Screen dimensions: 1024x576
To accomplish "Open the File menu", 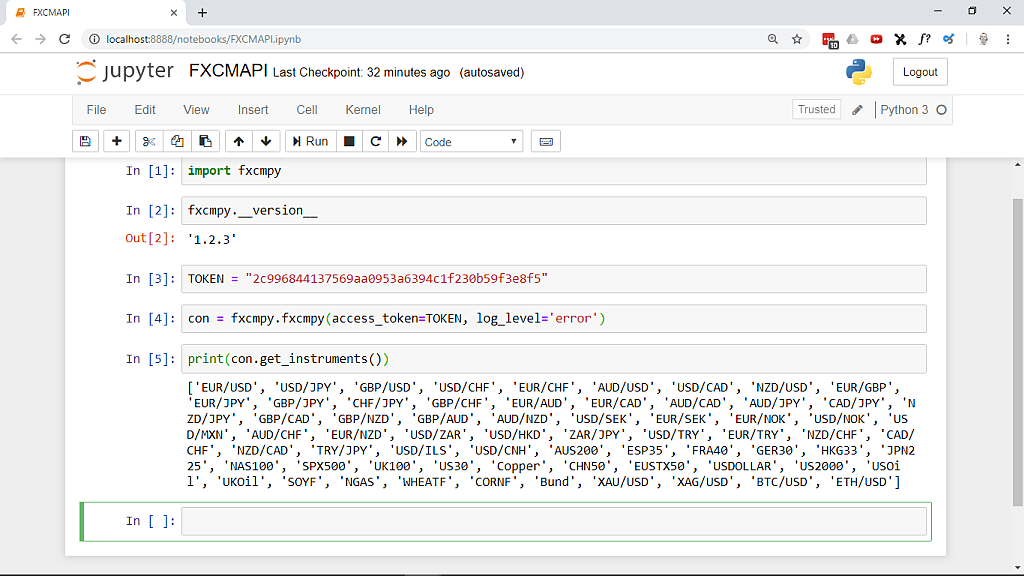I will pyautogui.click(x=96, y=110).
